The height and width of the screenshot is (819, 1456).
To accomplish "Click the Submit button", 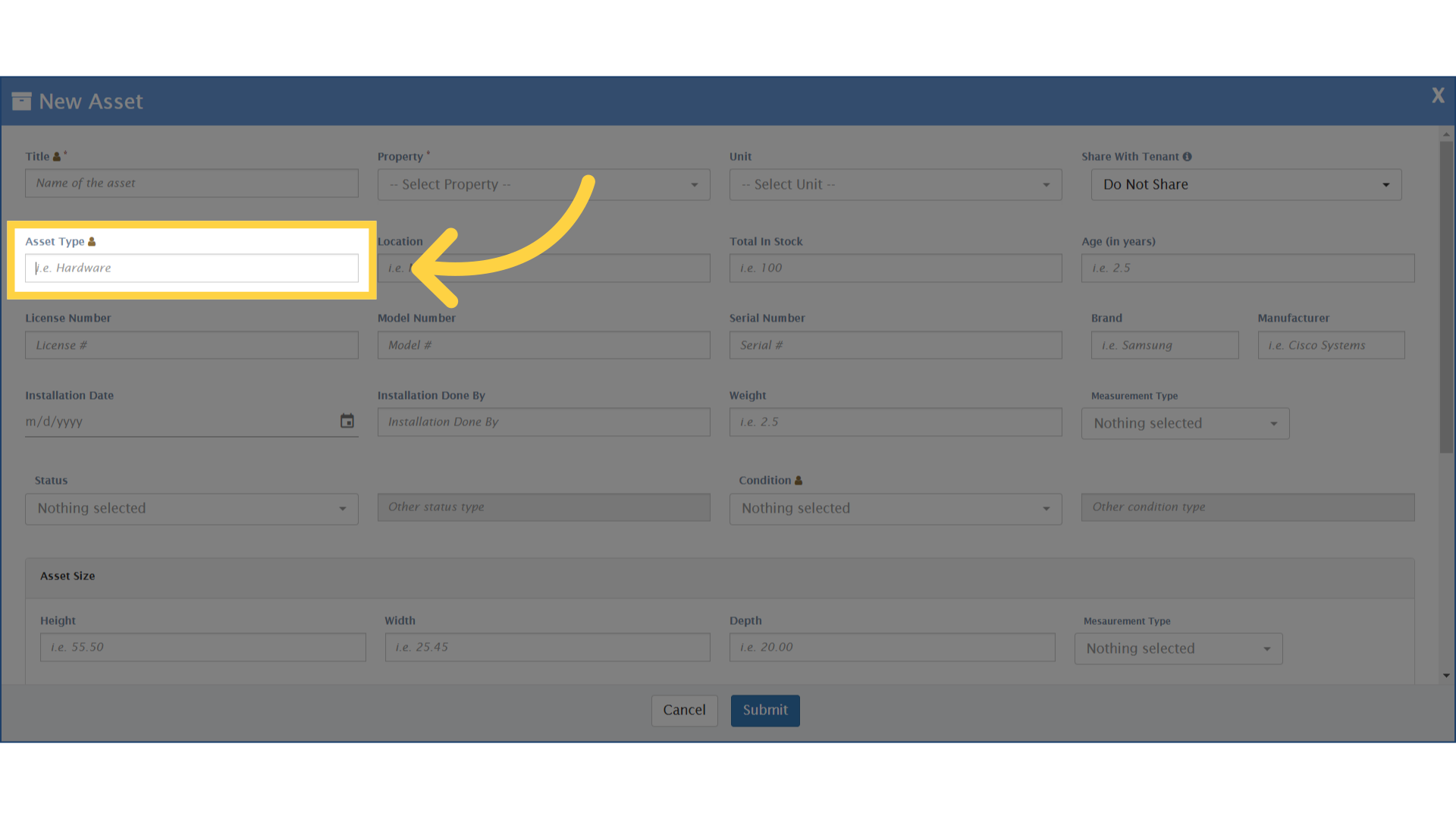I will pyautogui.click(x=765, y=711).
